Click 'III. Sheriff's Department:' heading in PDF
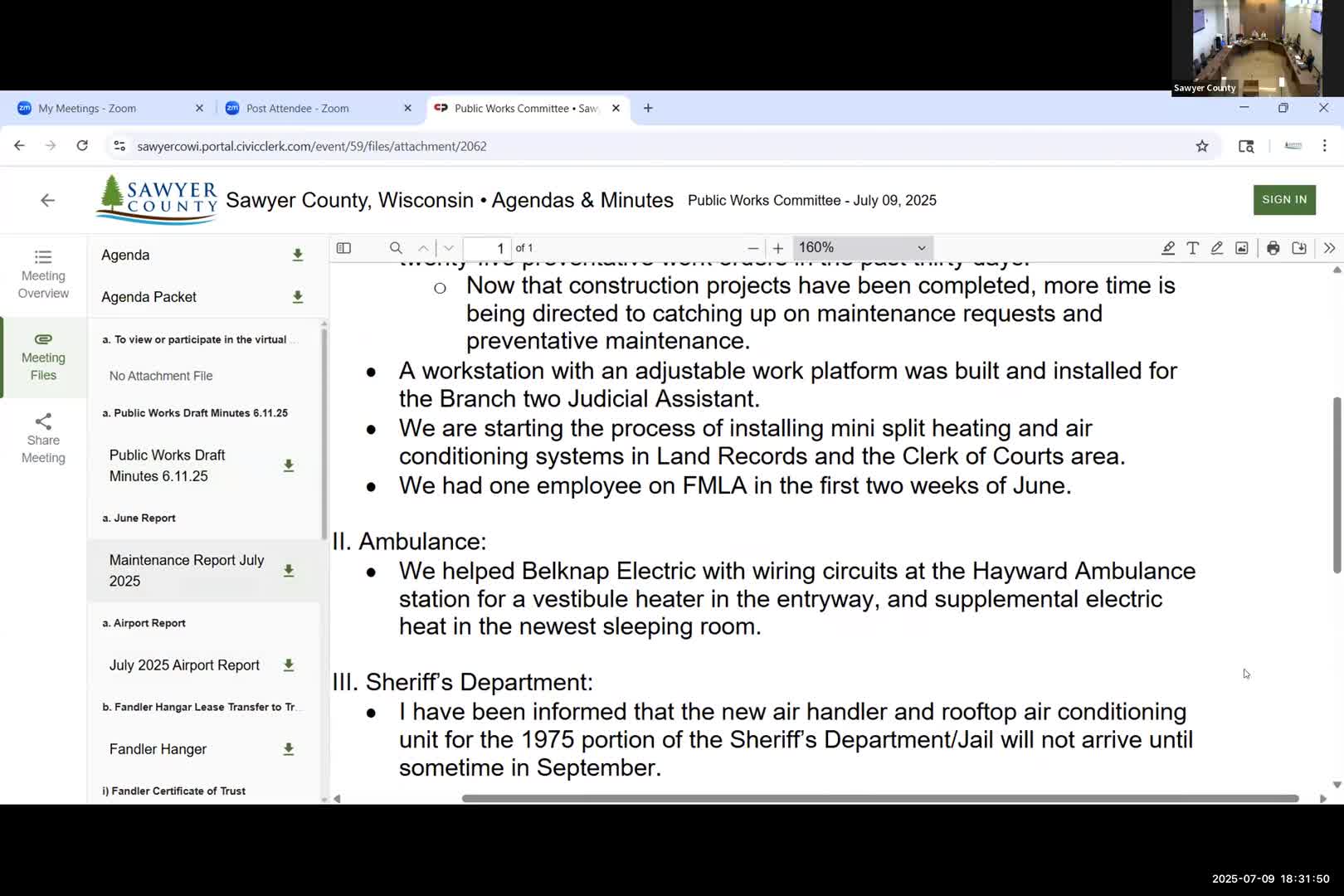 [x=462, y=682]
